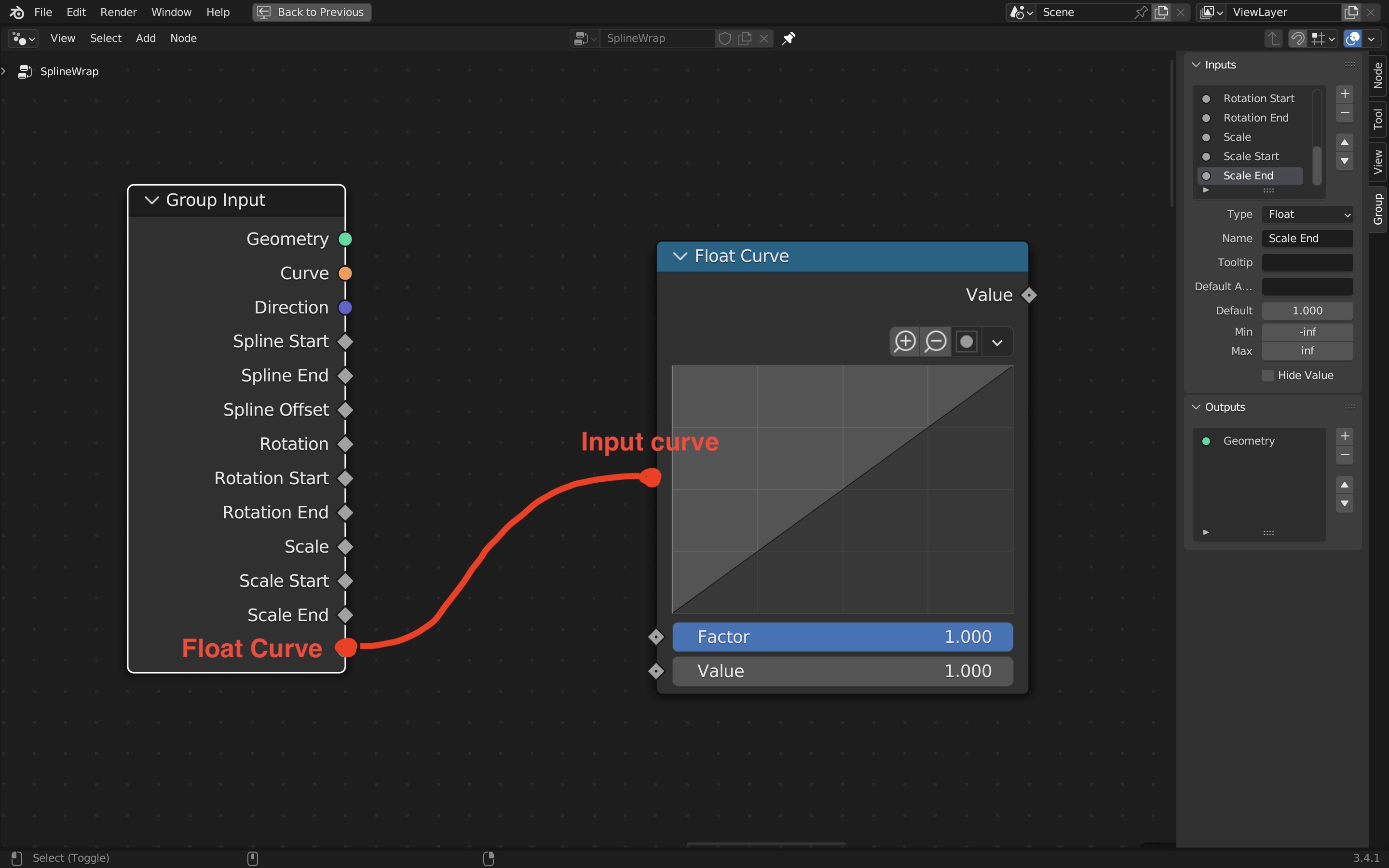Screen dimensions: 1389x868
Task: Click the Value slider field in Float Curve
Action: [x=843, y=671]
